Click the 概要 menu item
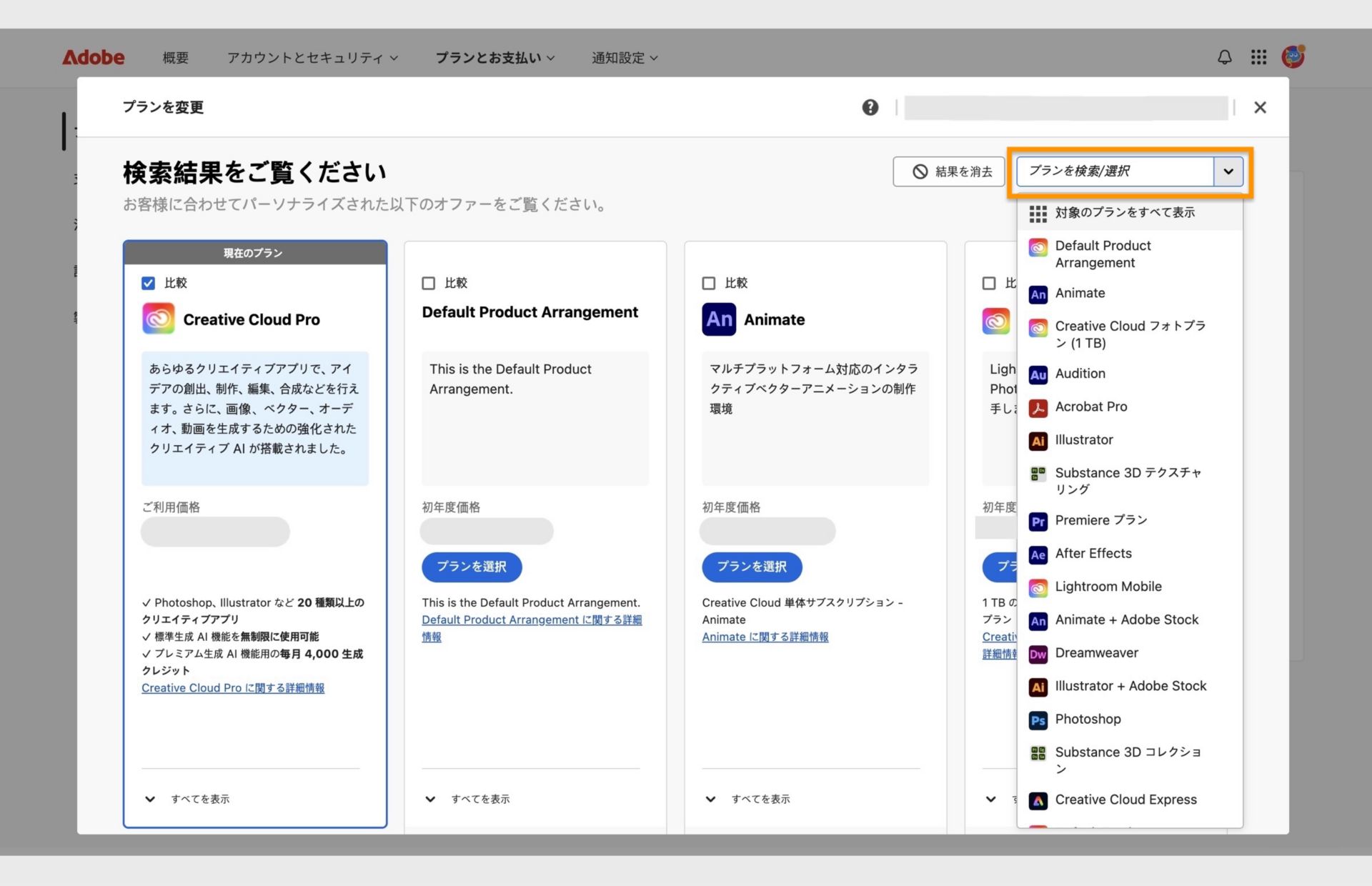1372x886 pixels. coord(174,58)
